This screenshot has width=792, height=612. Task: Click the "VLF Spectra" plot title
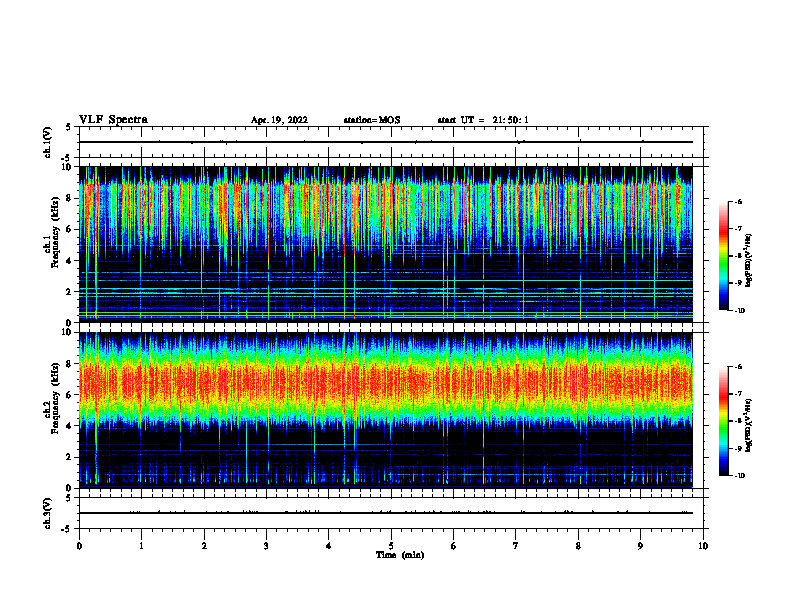(113, 120)
